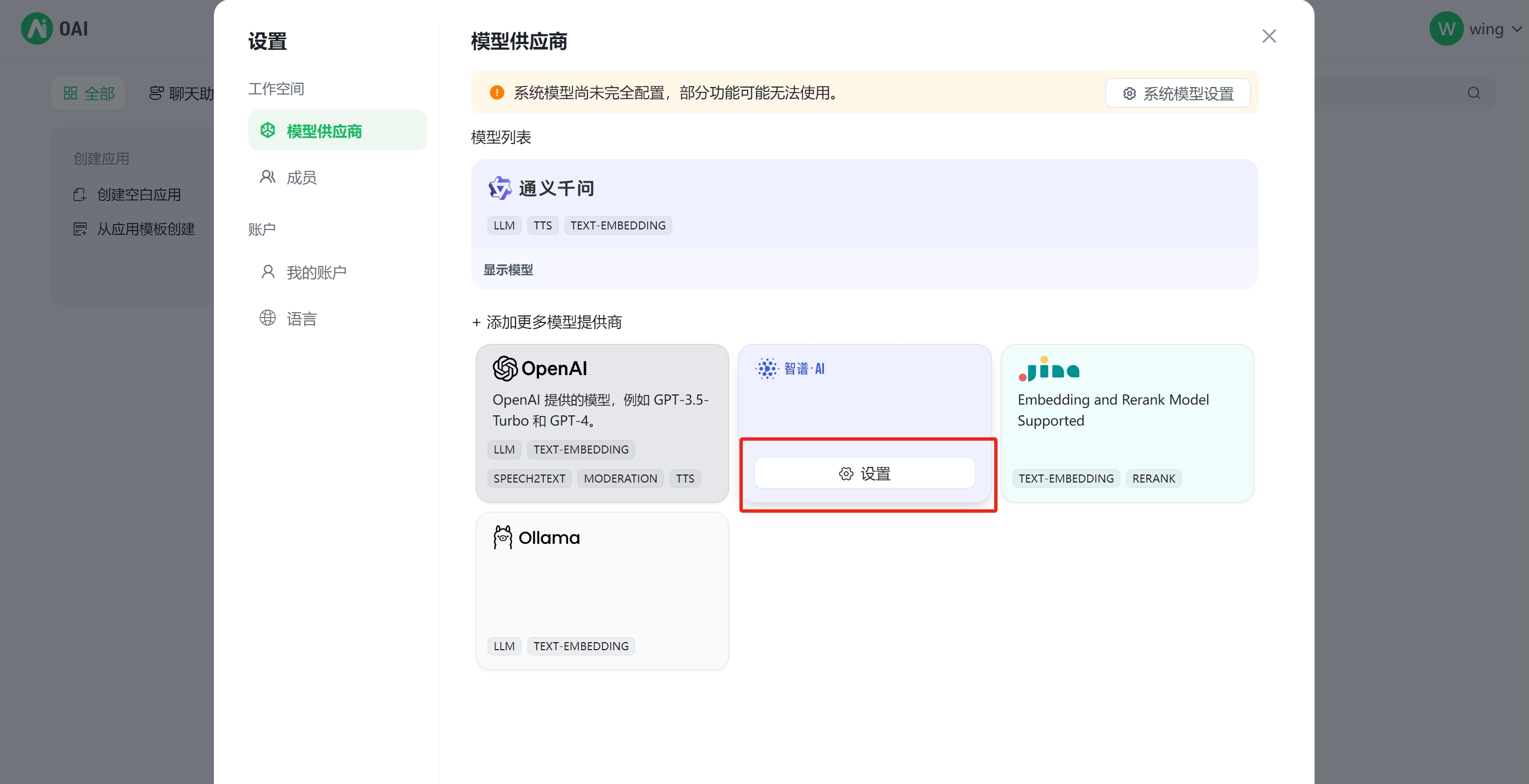Open 系统模型设置 button

click(x=1177, y=93)
